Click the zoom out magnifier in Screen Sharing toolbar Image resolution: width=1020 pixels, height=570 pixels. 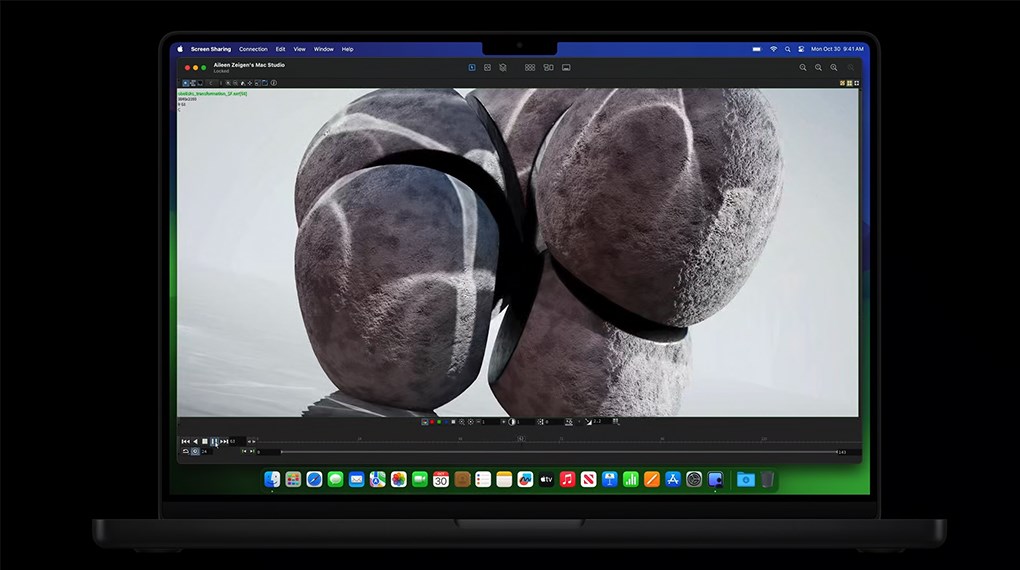point(818,68)
